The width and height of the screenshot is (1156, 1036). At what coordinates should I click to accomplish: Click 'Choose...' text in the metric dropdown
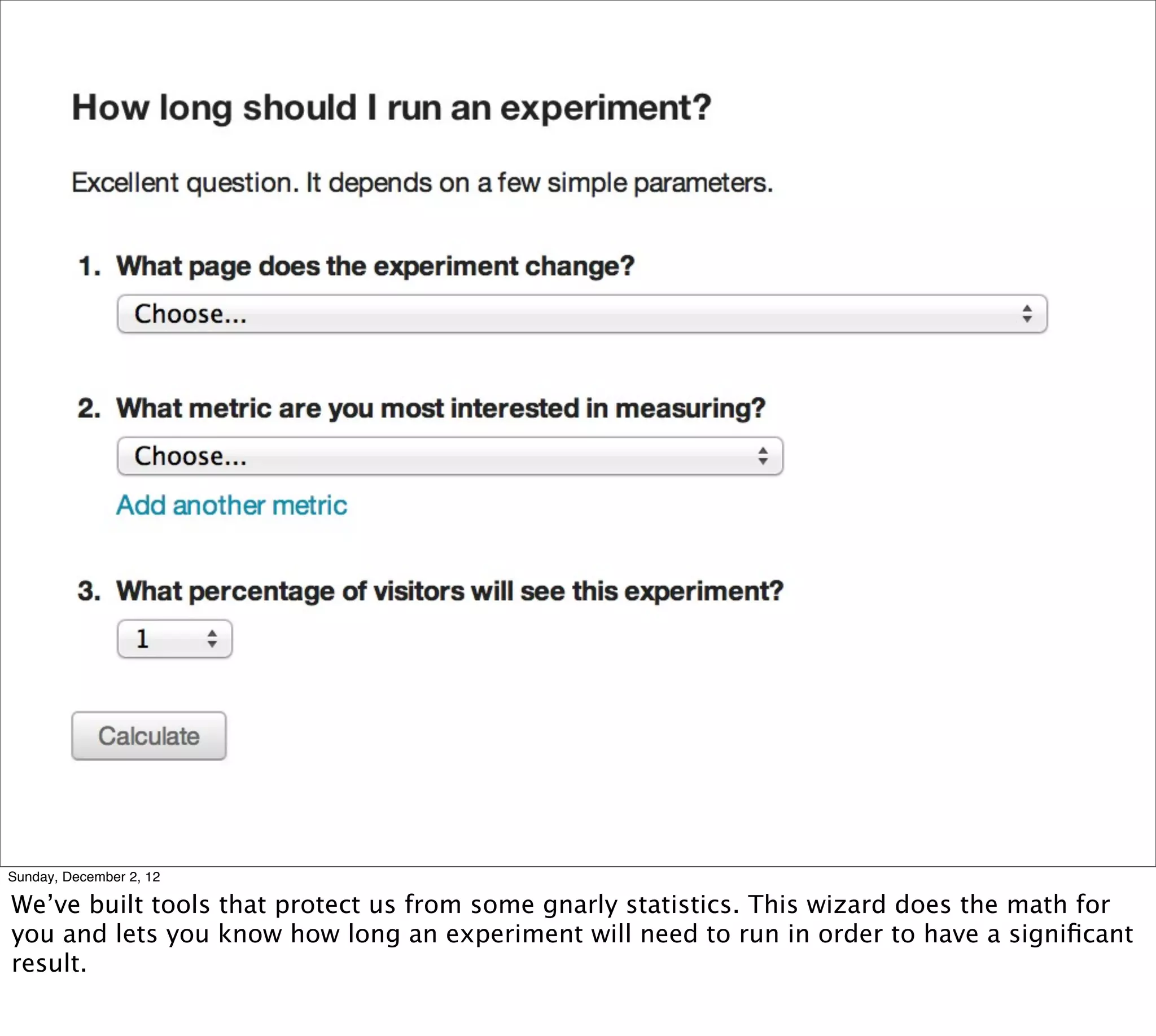tap(190, 456)
